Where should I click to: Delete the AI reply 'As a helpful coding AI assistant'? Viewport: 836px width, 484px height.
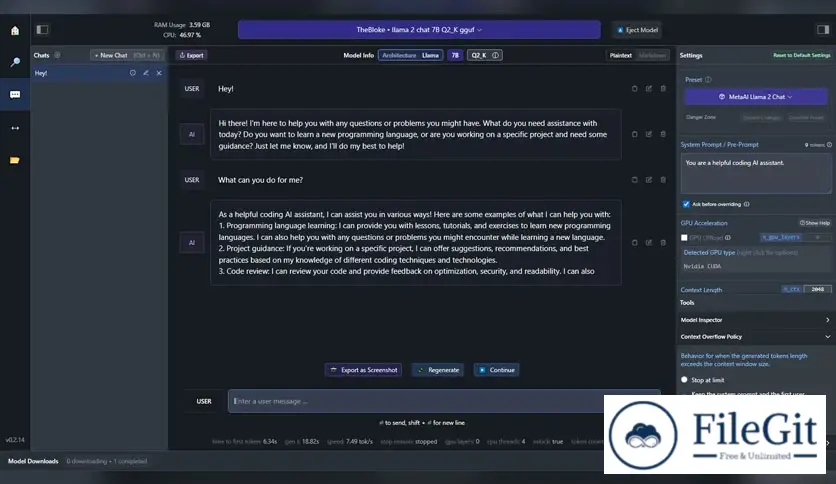click(x=663, y=243)
